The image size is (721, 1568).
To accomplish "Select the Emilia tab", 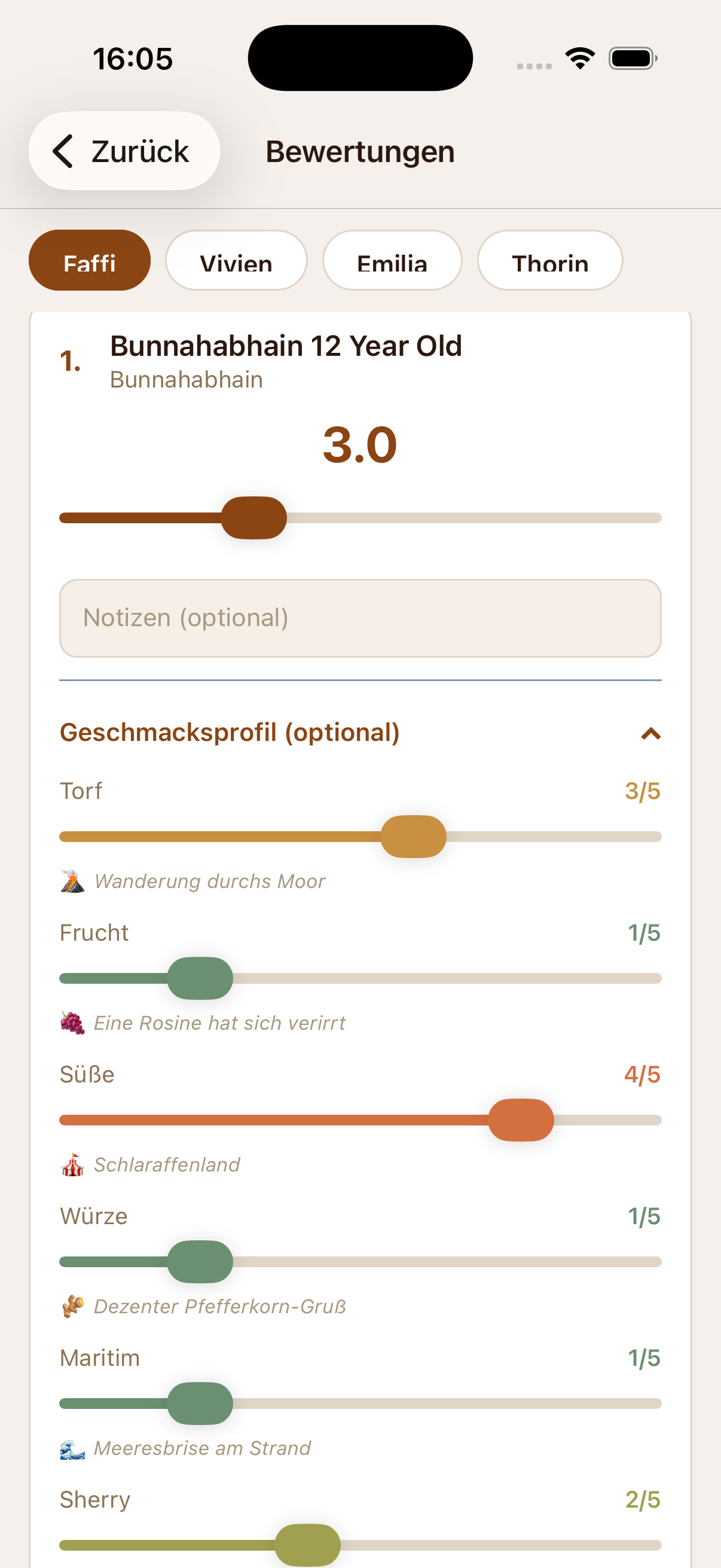I will [392, 262].
